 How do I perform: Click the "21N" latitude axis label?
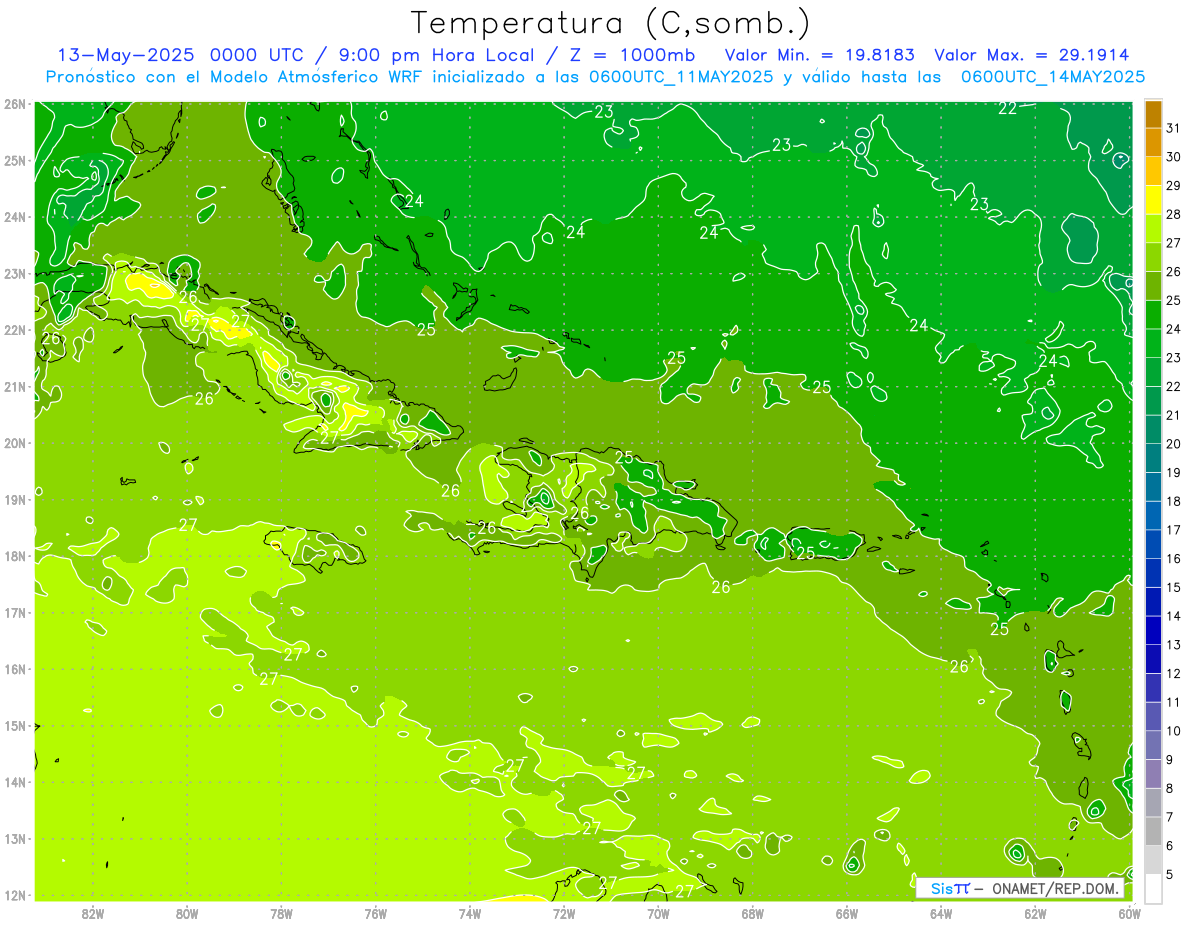15,386
